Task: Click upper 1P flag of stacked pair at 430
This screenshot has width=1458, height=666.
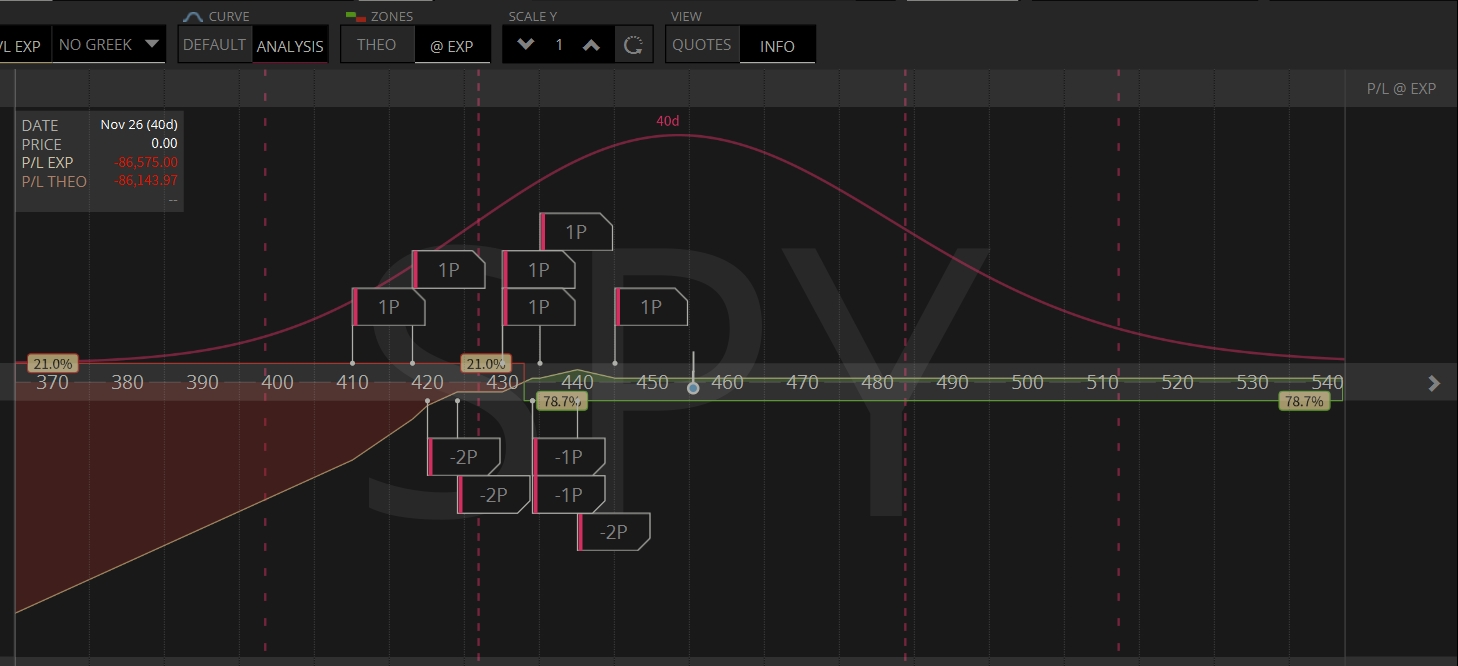Action: pyautogui.click(x=538, y=270)
